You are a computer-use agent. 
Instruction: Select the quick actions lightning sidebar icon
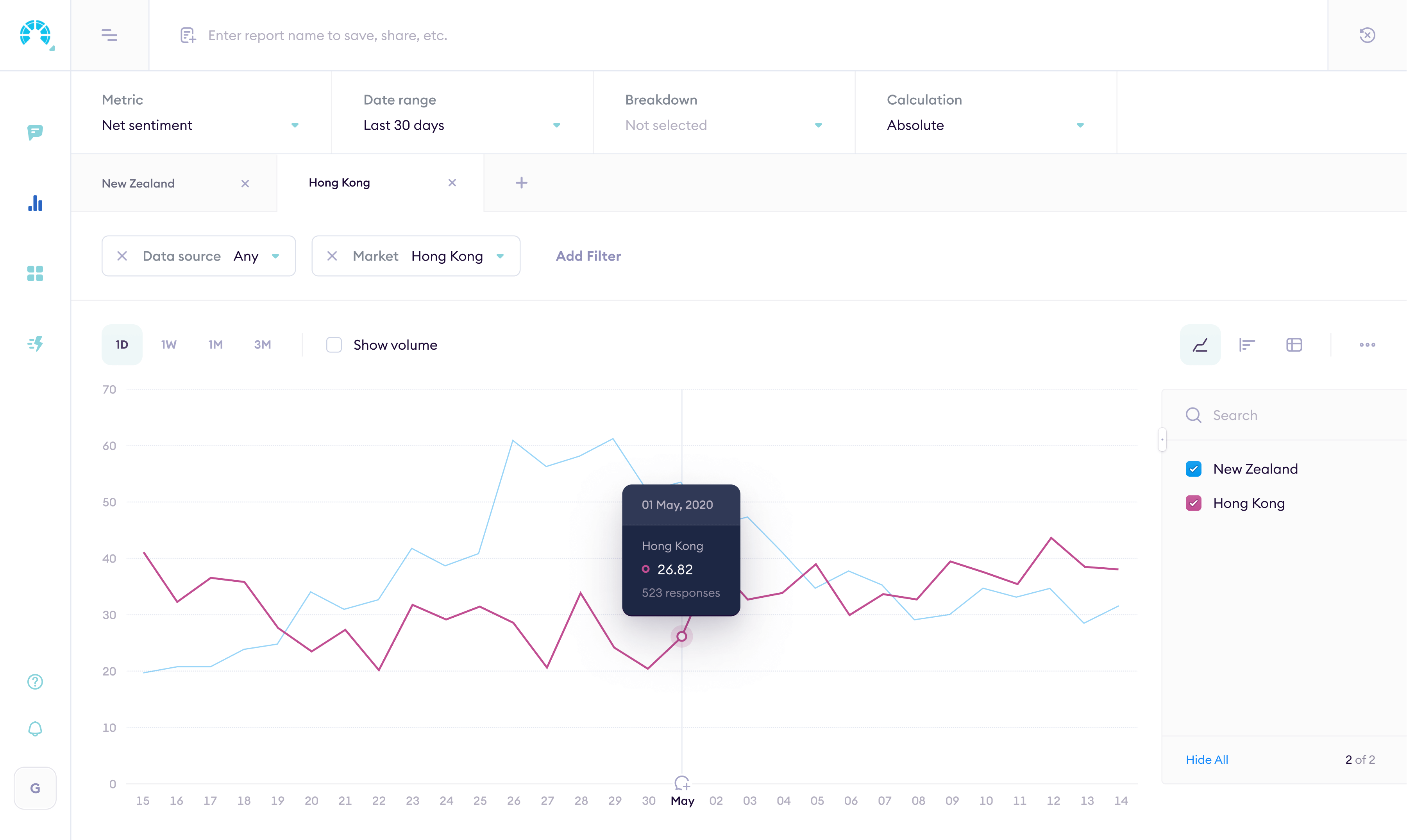click(35, 343)
